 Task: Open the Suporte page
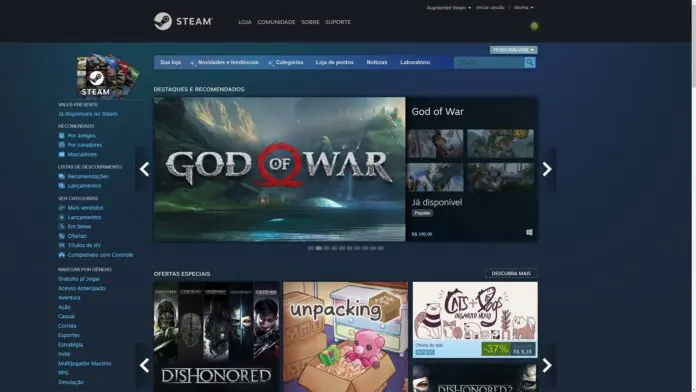click(338, 22)
